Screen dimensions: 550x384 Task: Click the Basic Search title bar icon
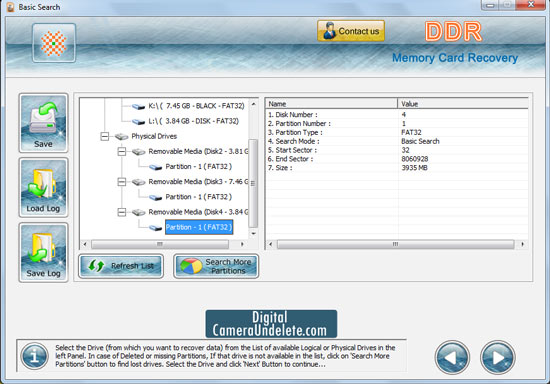click(x=11, y=7)
